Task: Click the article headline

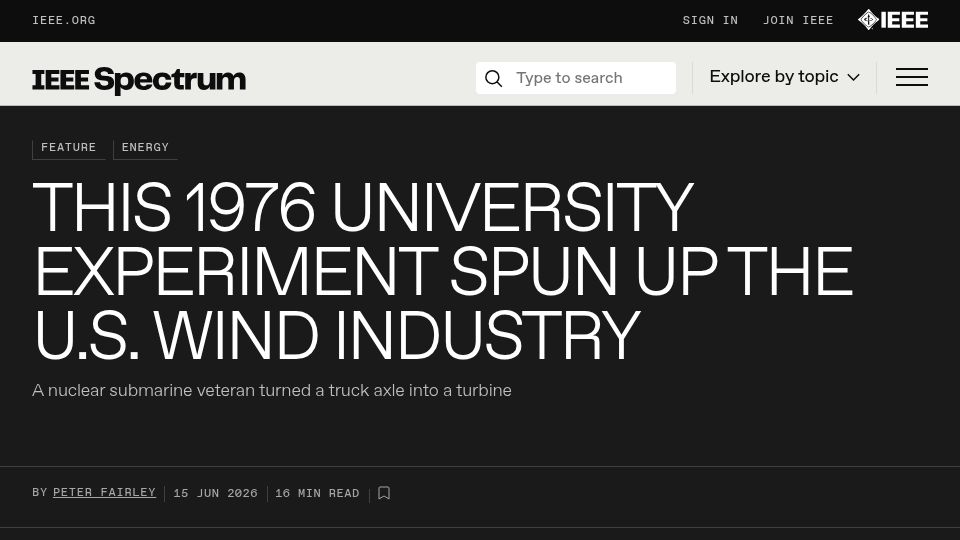Action: click(442, 272)
